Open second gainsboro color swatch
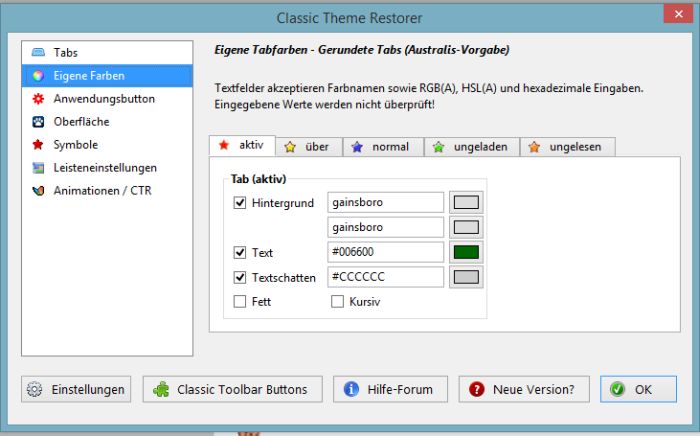This screenshot has width=700, height=436. coord(466,227)
